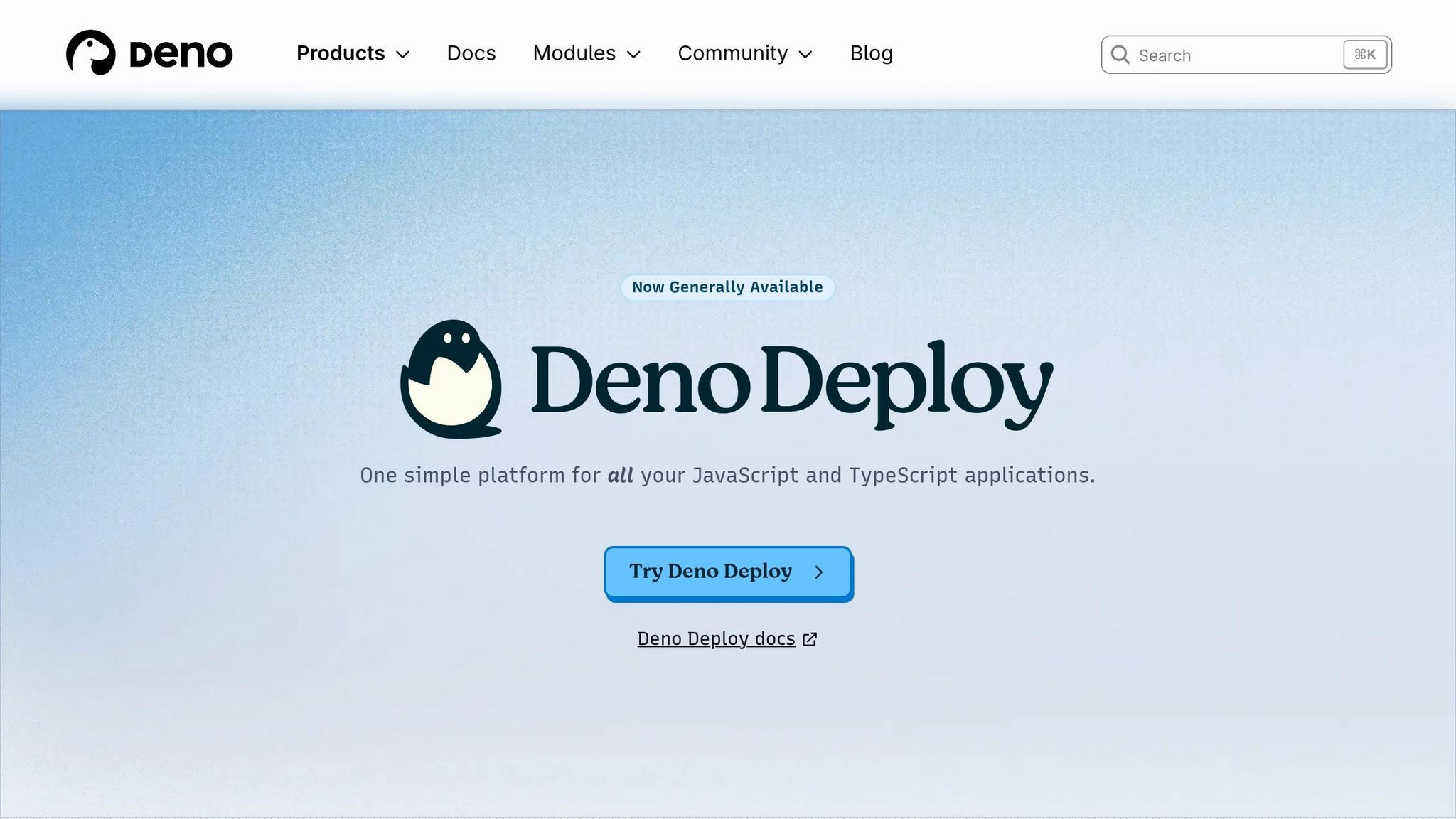
Task: Click the Now Generally Available badge
Action: pyautogui.click(x=727, y=287)
